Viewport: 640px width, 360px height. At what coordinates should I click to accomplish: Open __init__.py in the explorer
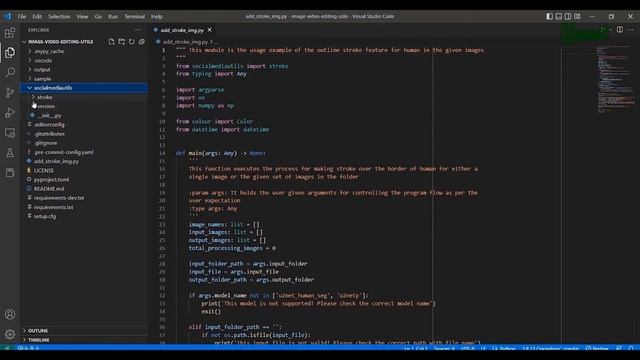point(84,116)
